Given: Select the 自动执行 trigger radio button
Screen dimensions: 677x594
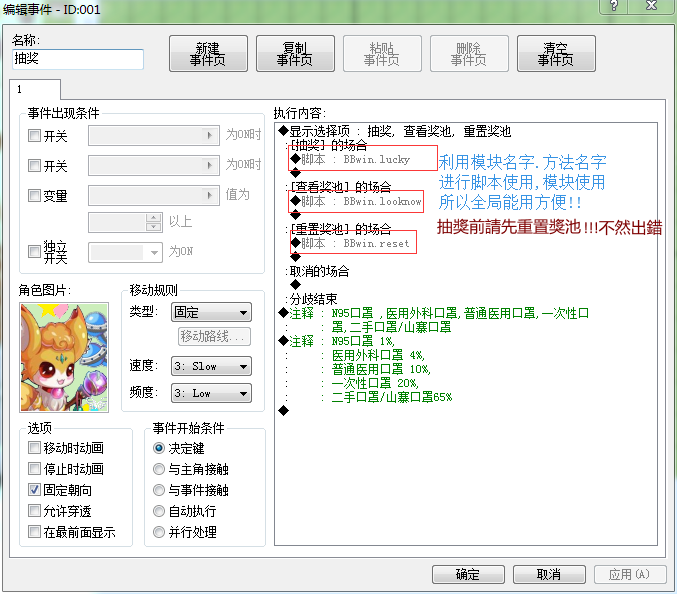Looking at the screenshot, I should (x=159, y=511).
